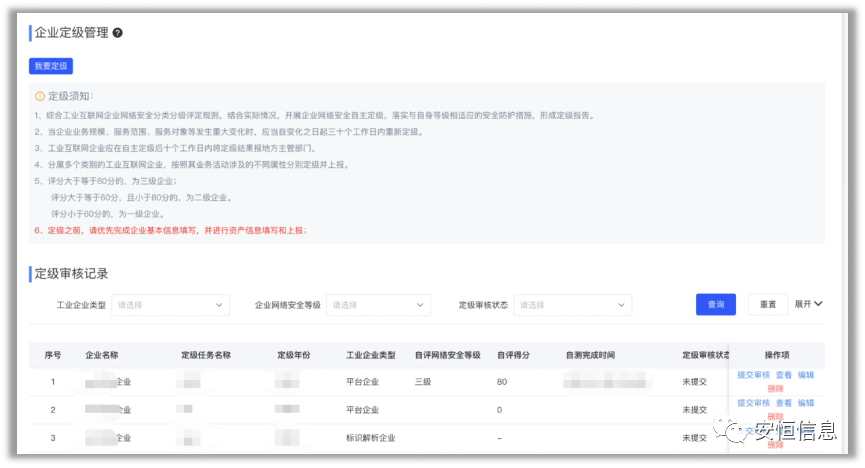Click the 展开 chevron arrow icon
The width and height of the screenshot is (865, 468).
coord(819,304)
